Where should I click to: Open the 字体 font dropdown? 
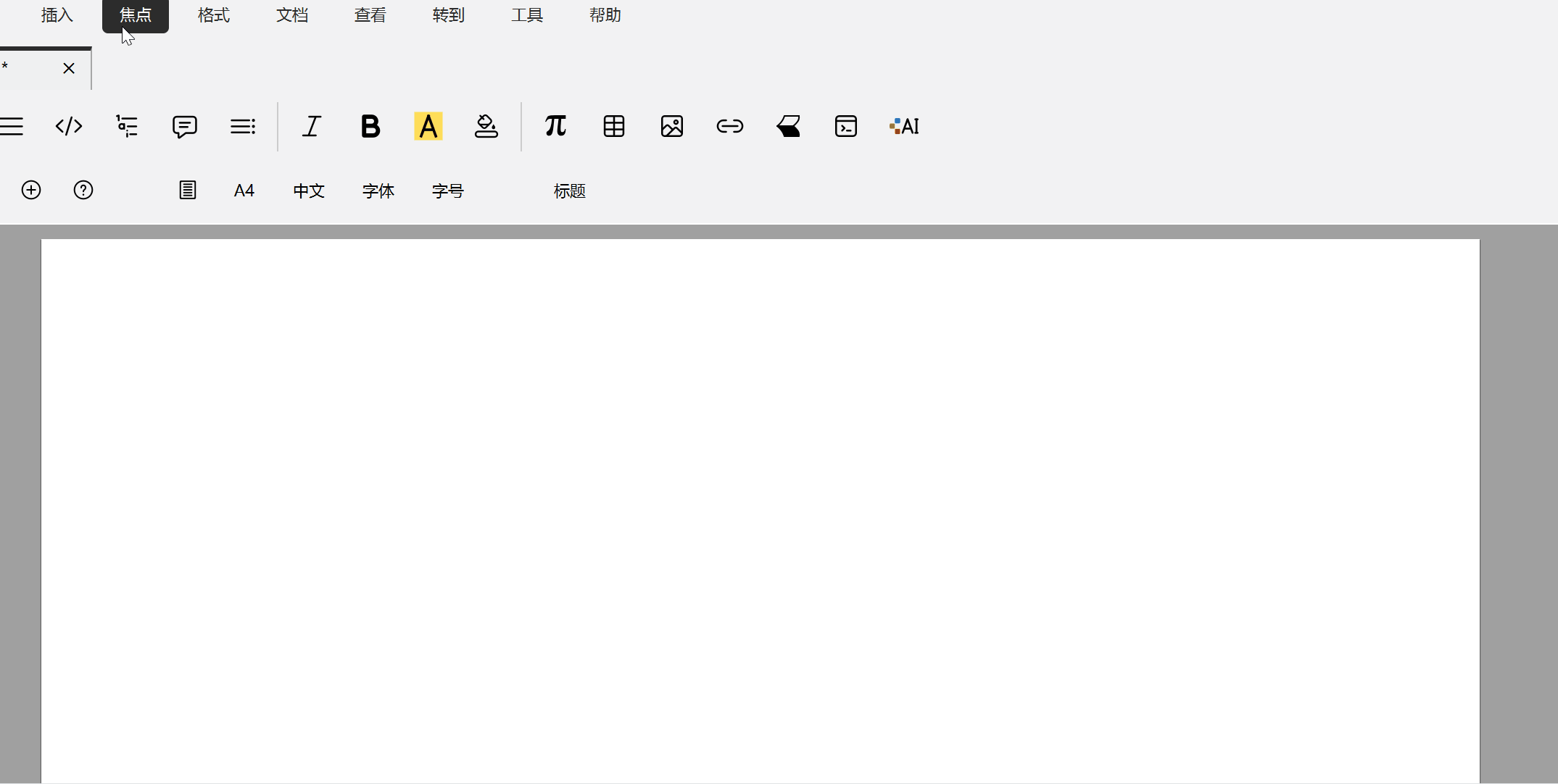click(x=378, y=191)
